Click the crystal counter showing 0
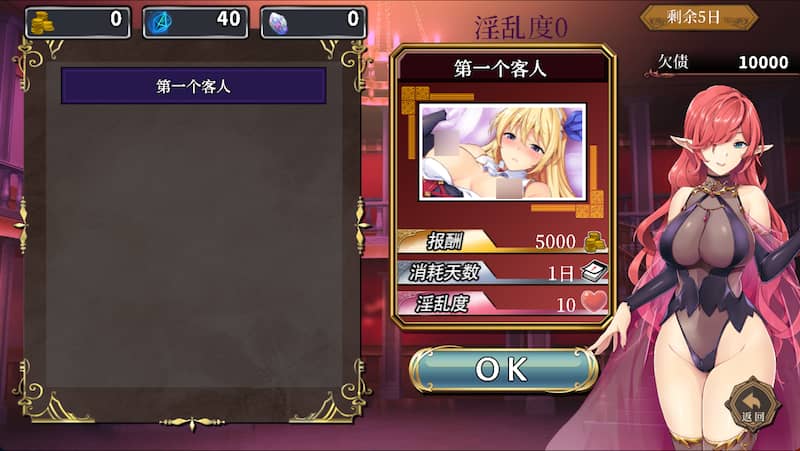Screen dimensions: 800x451 pyautogui.click(x=313, y=23)
